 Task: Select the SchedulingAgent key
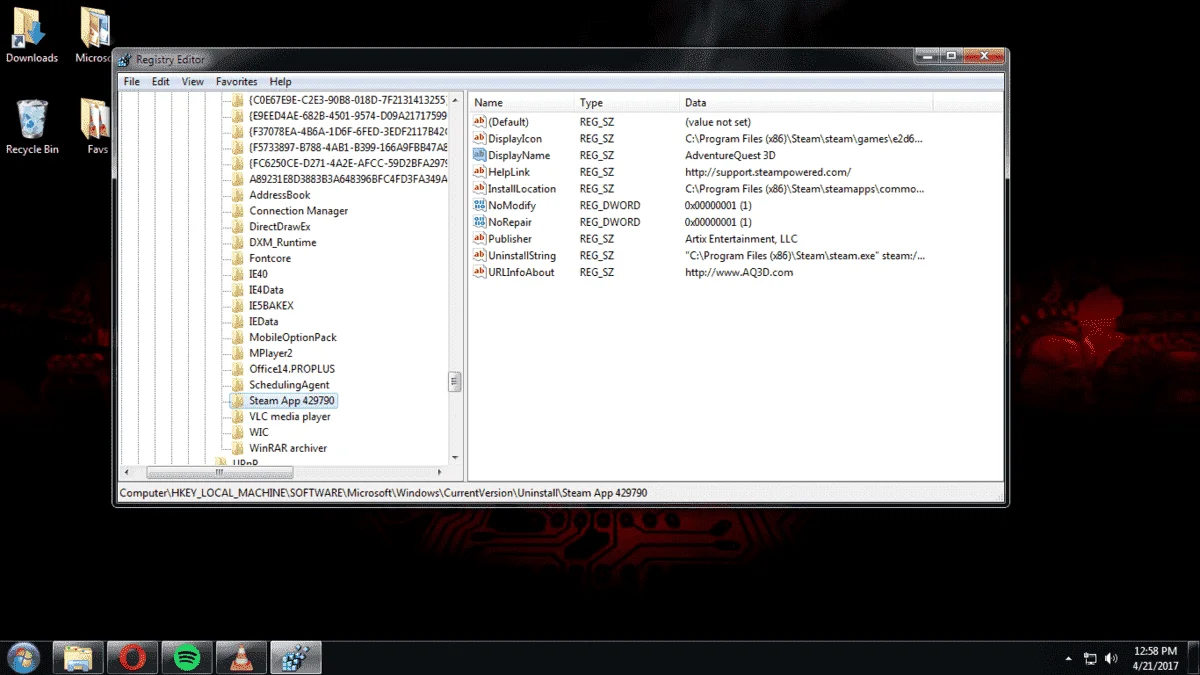289,385
